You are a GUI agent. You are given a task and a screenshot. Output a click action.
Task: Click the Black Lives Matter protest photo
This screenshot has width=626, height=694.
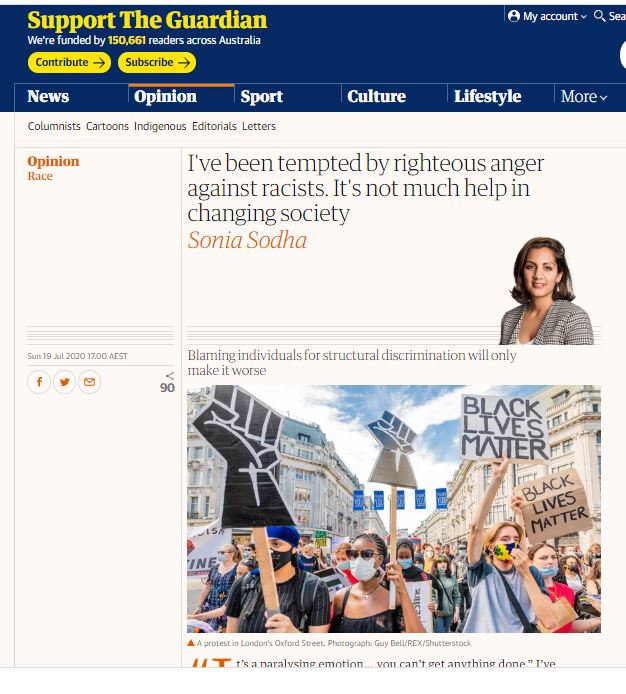(x=394, y=509)
